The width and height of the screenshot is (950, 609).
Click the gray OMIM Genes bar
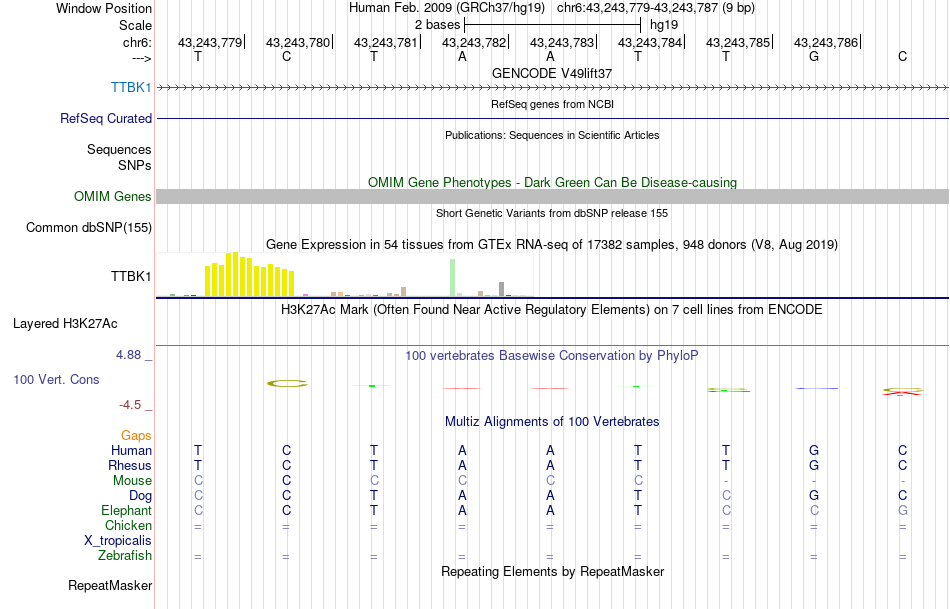click(552, 196)
